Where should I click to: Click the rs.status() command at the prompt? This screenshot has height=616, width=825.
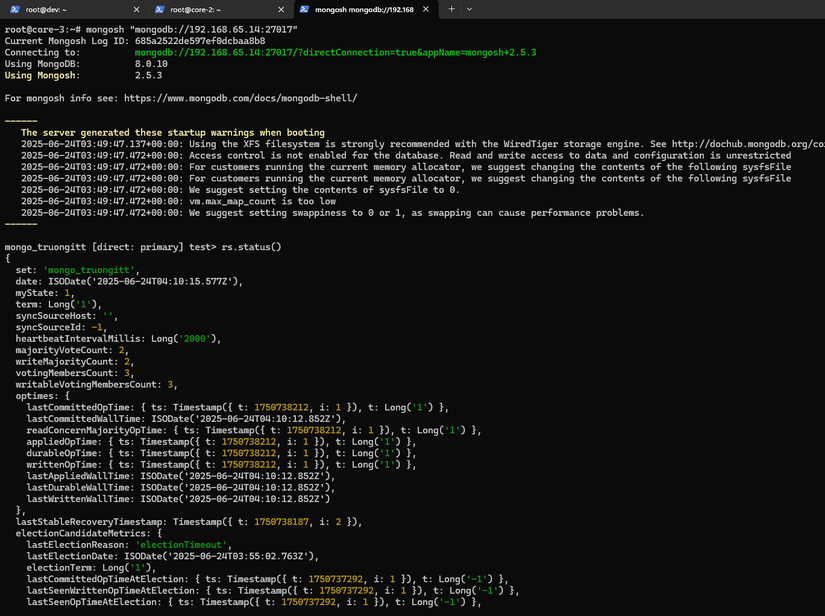pos(251,247)
